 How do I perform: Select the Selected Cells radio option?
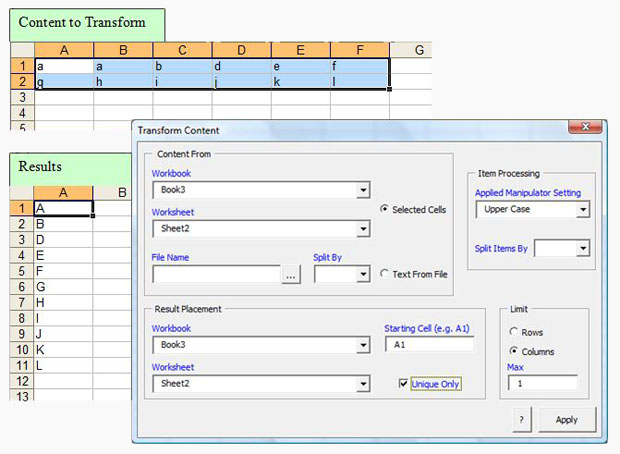(x=385, y=209)
